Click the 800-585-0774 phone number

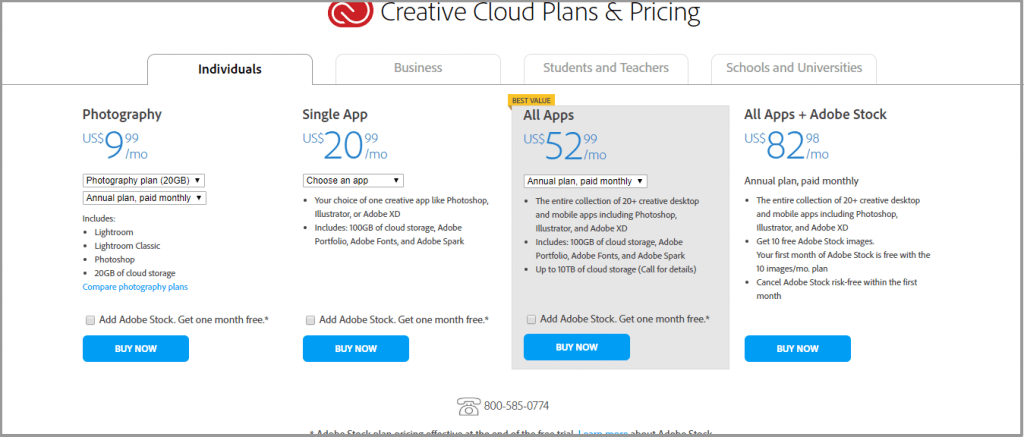tap(516, 406)
